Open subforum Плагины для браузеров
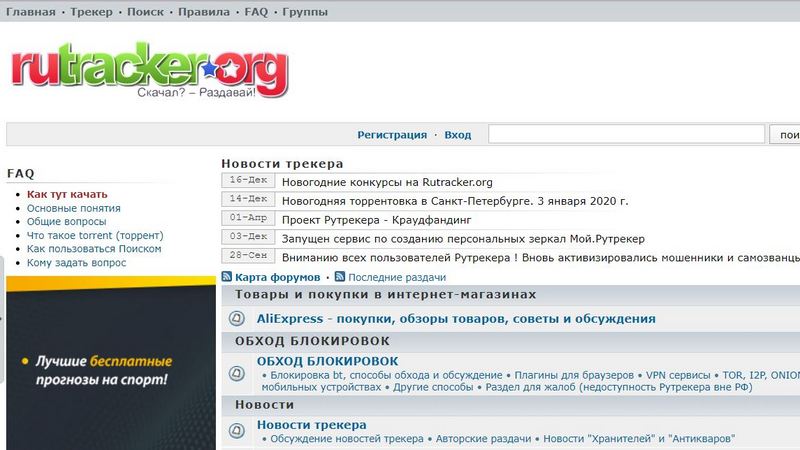This screenshot has height=450, width=800. point(574,375)
